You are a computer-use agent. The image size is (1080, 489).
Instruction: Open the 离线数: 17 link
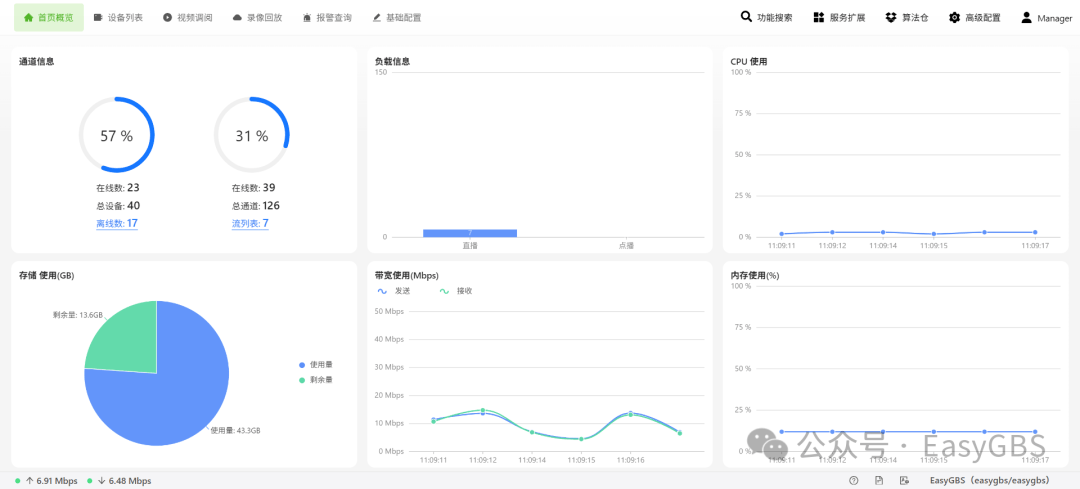(117, 223)
